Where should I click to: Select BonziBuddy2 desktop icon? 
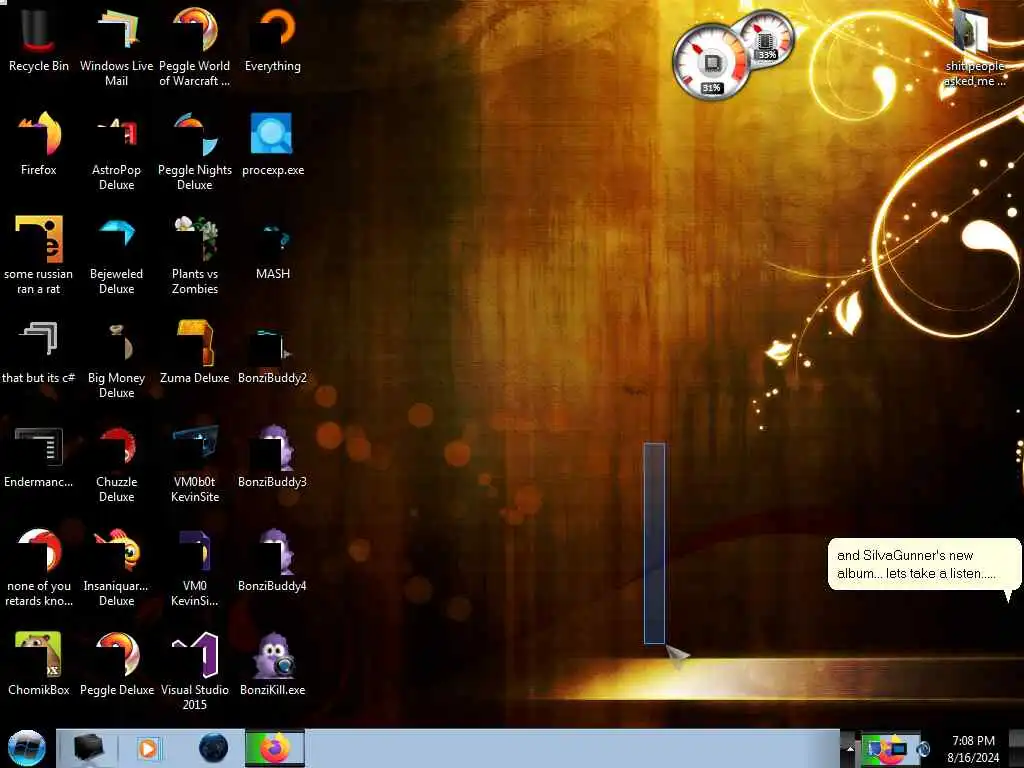point(273,353)
